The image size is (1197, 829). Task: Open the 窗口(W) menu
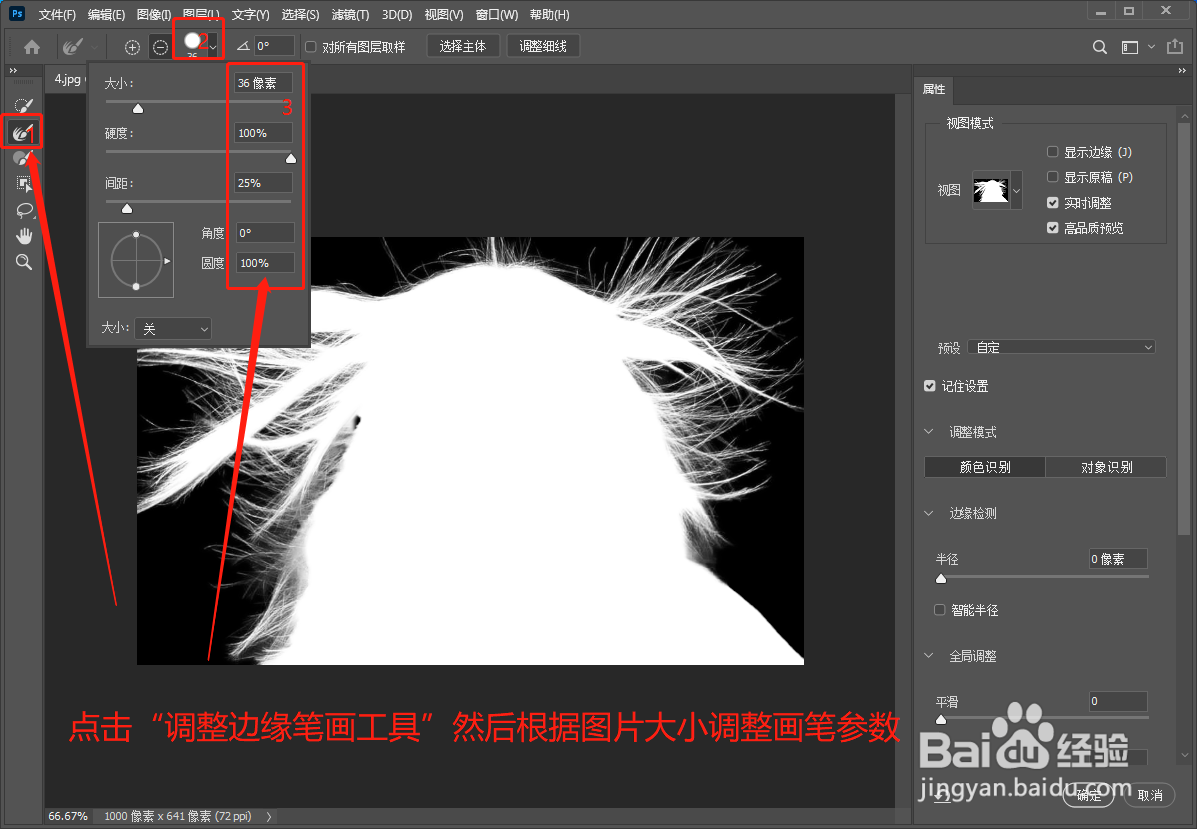pos(496,15)
